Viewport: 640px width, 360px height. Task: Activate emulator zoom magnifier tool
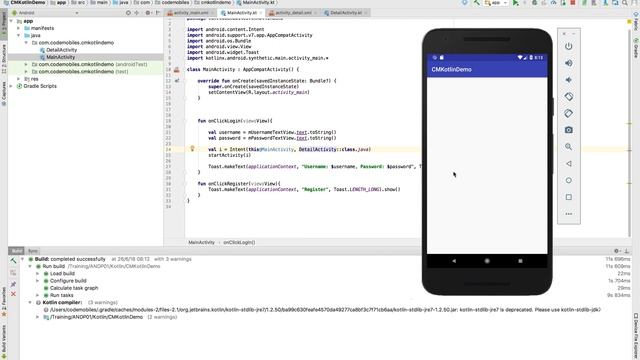(x=569, y=147)
